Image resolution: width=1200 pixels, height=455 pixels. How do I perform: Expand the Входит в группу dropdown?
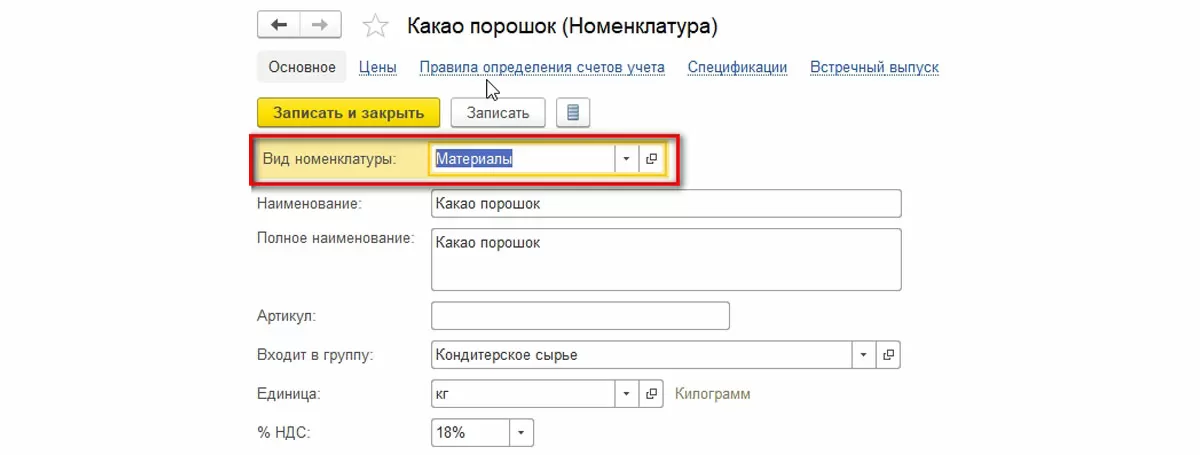click(x=863, y=355)
